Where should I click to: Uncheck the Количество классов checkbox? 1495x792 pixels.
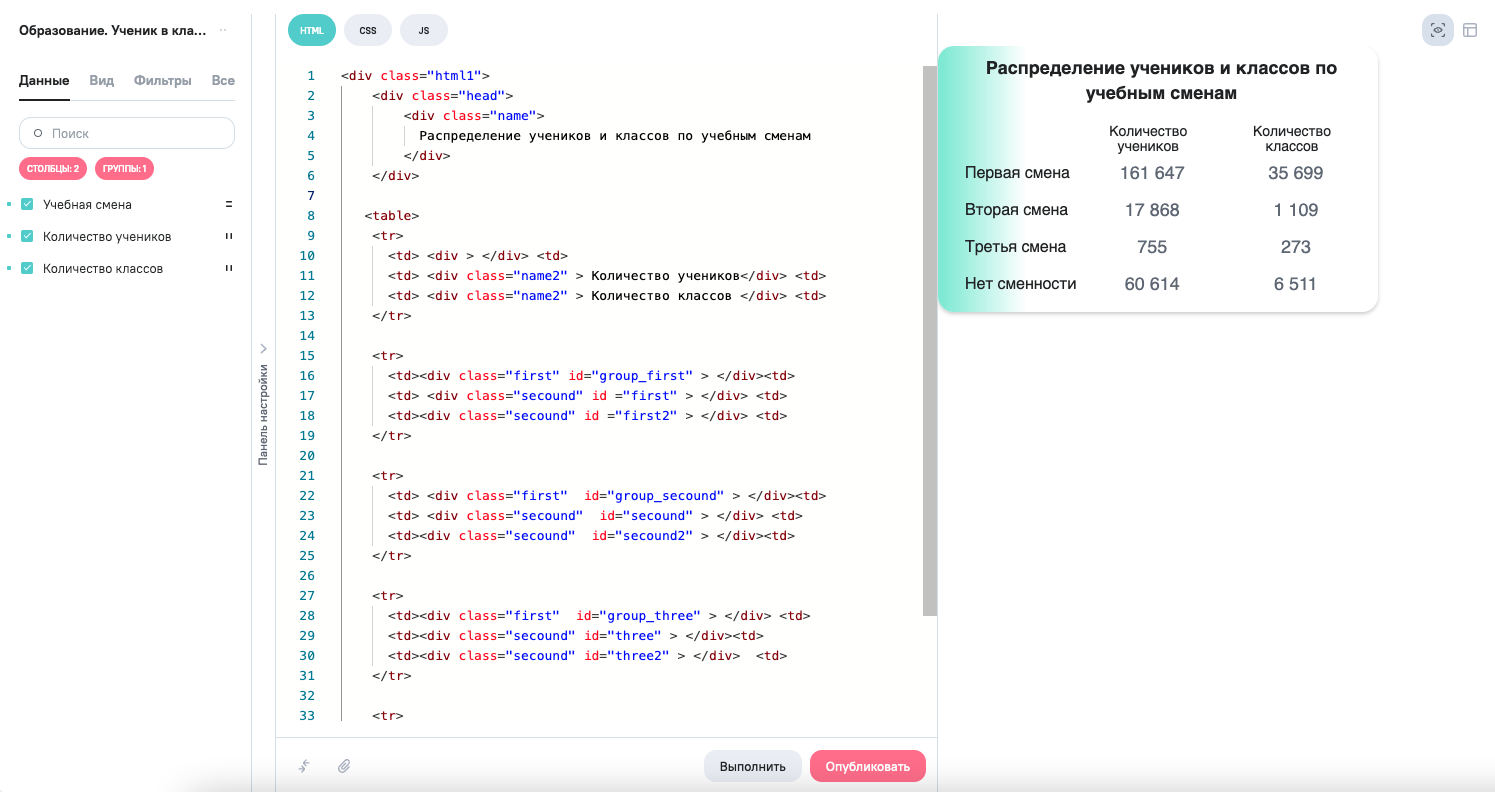point(27,268)
